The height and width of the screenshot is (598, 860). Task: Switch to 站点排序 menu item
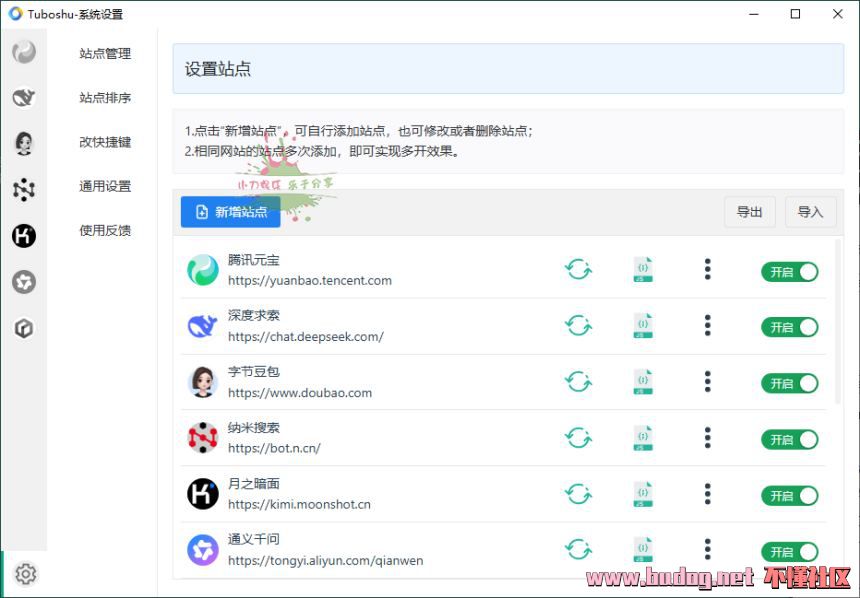[x=105, y=98]
